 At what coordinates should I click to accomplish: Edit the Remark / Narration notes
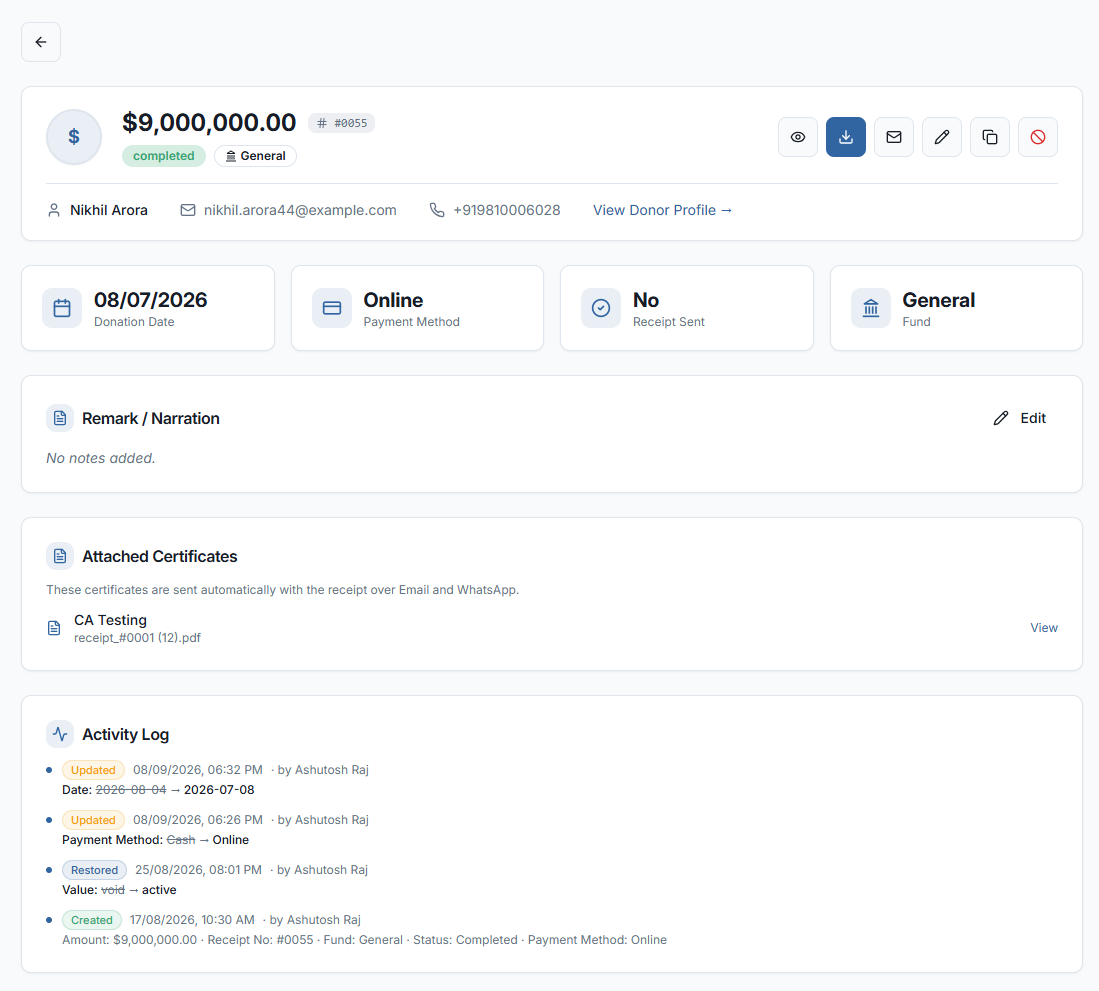(1020, 418)
